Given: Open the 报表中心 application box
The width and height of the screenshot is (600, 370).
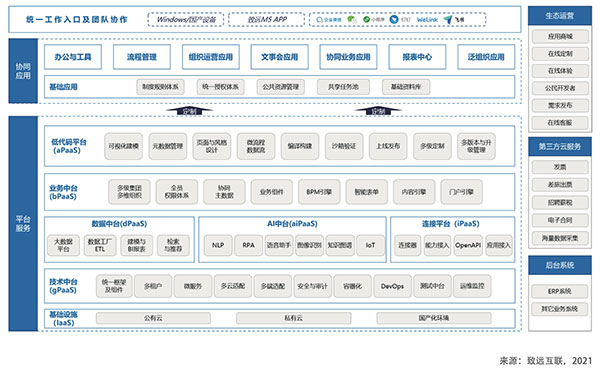Looking at the screenshot, I should pyautogui.click(x=417, y=57).
